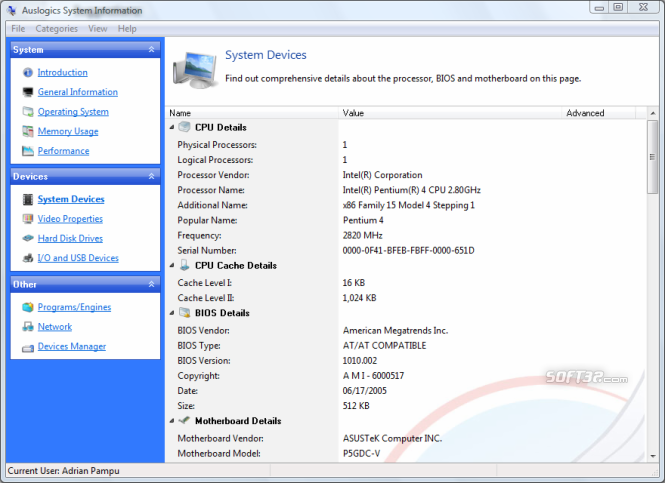Viewport: 665px width, 483px height.
Task: Click the Introduction info icon
Action: coord(28,73)
